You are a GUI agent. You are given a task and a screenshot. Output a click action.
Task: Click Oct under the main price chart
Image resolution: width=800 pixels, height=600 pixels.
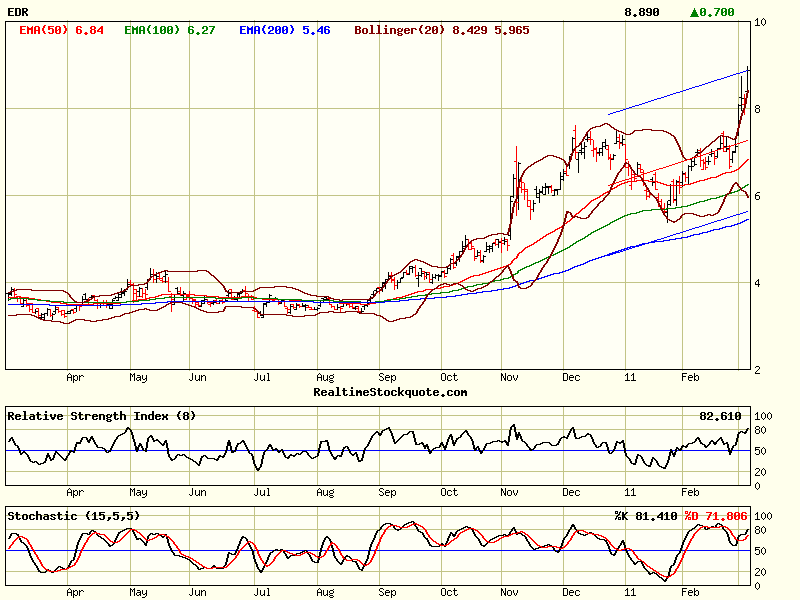point(449,378)
